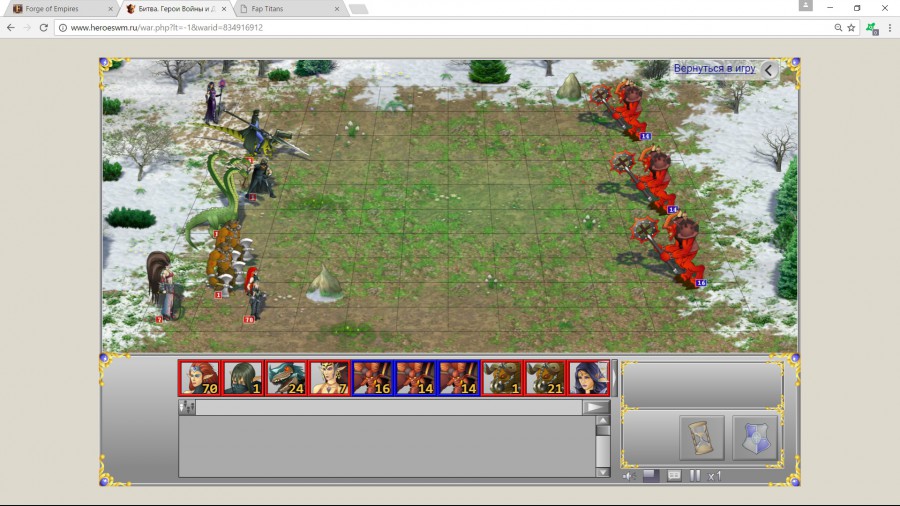Open the battle chat log icon

(x=674, y=476)
